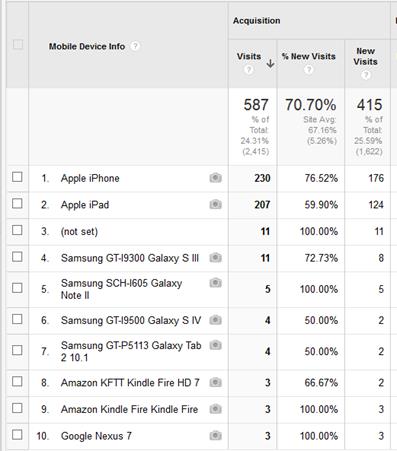Viewport: 397px width, 451px height.
Task: Open camera icon for Kindle Fire HD 7
Action: [x=215, y=382]
